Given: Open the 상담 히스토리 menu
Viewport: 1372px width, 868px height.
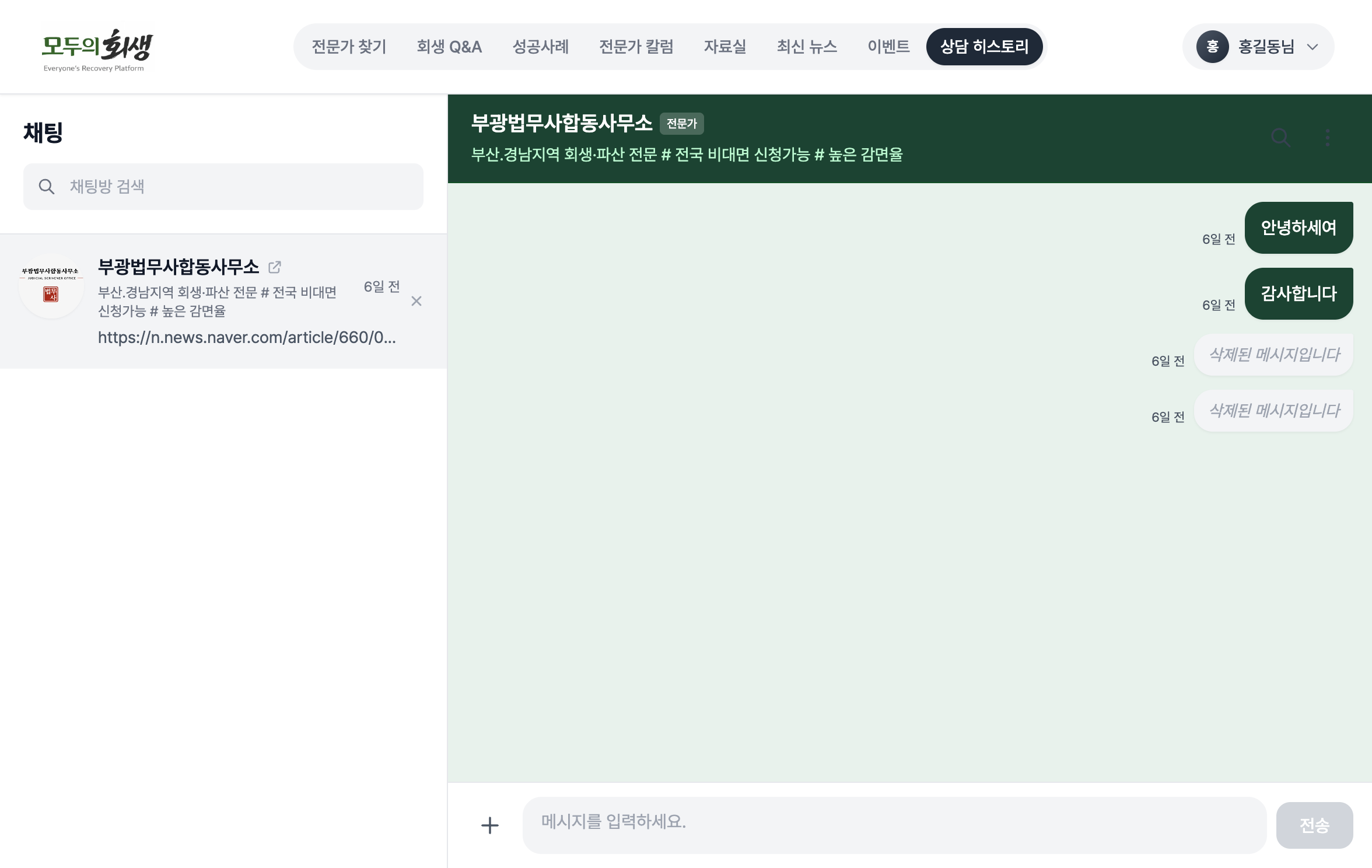Looking at the screenshot, I should 984,46.
